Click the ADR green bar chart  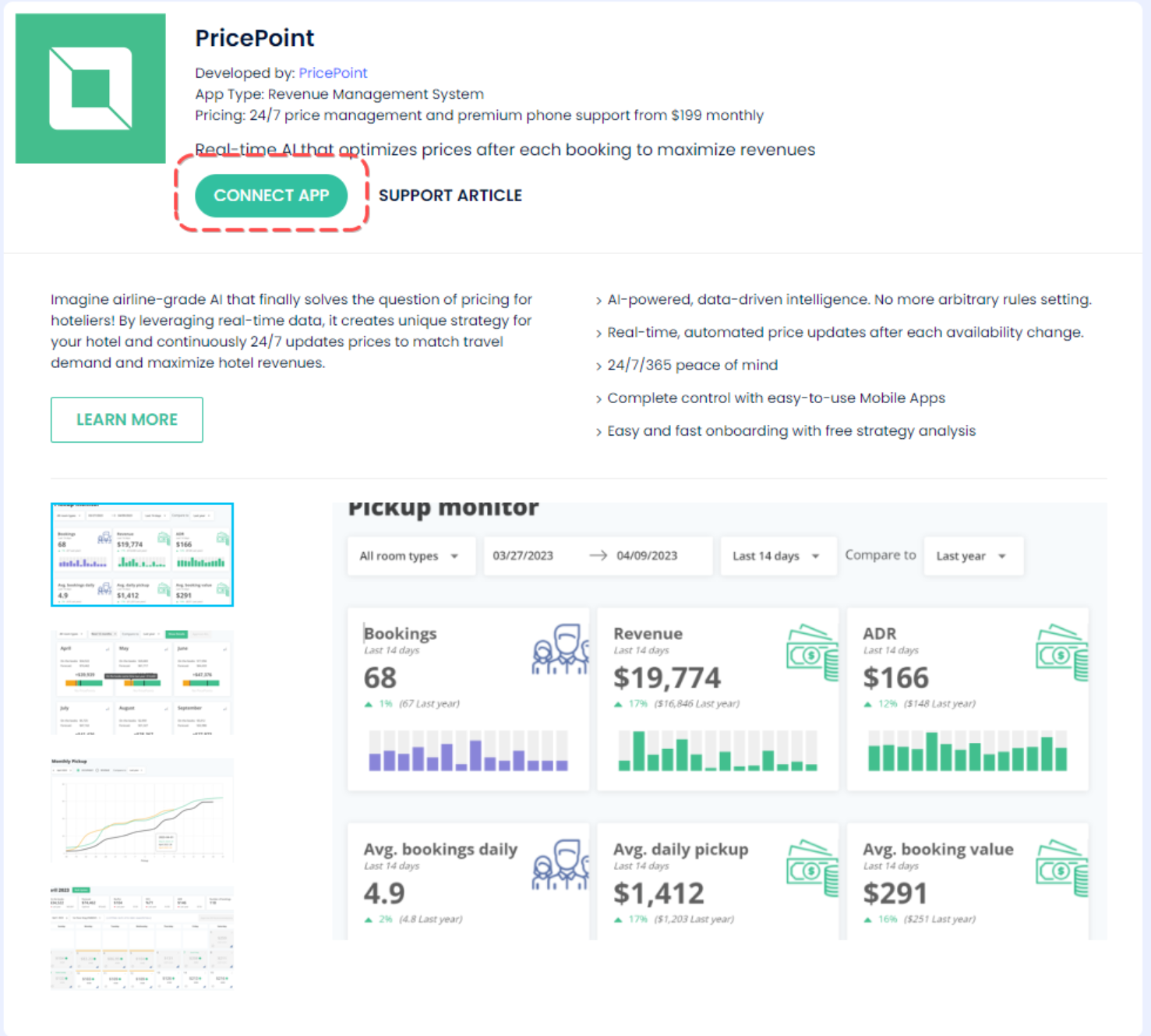click(967, 751)
